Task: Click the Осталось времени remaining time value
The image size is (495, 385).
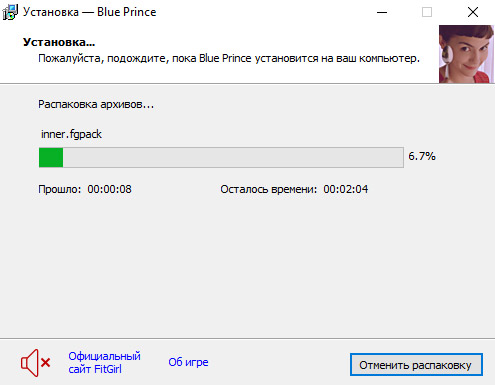Action: (346, 189)
